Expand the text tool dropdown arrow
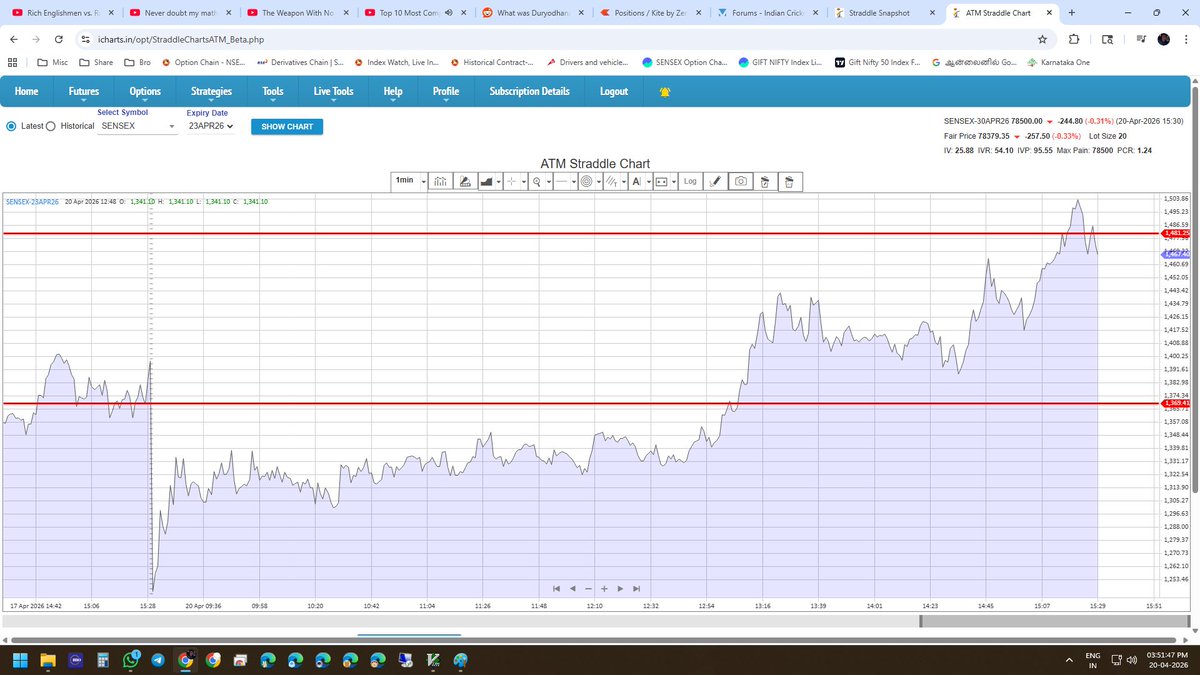This screenshot has width=1200, height=675. 648,181
